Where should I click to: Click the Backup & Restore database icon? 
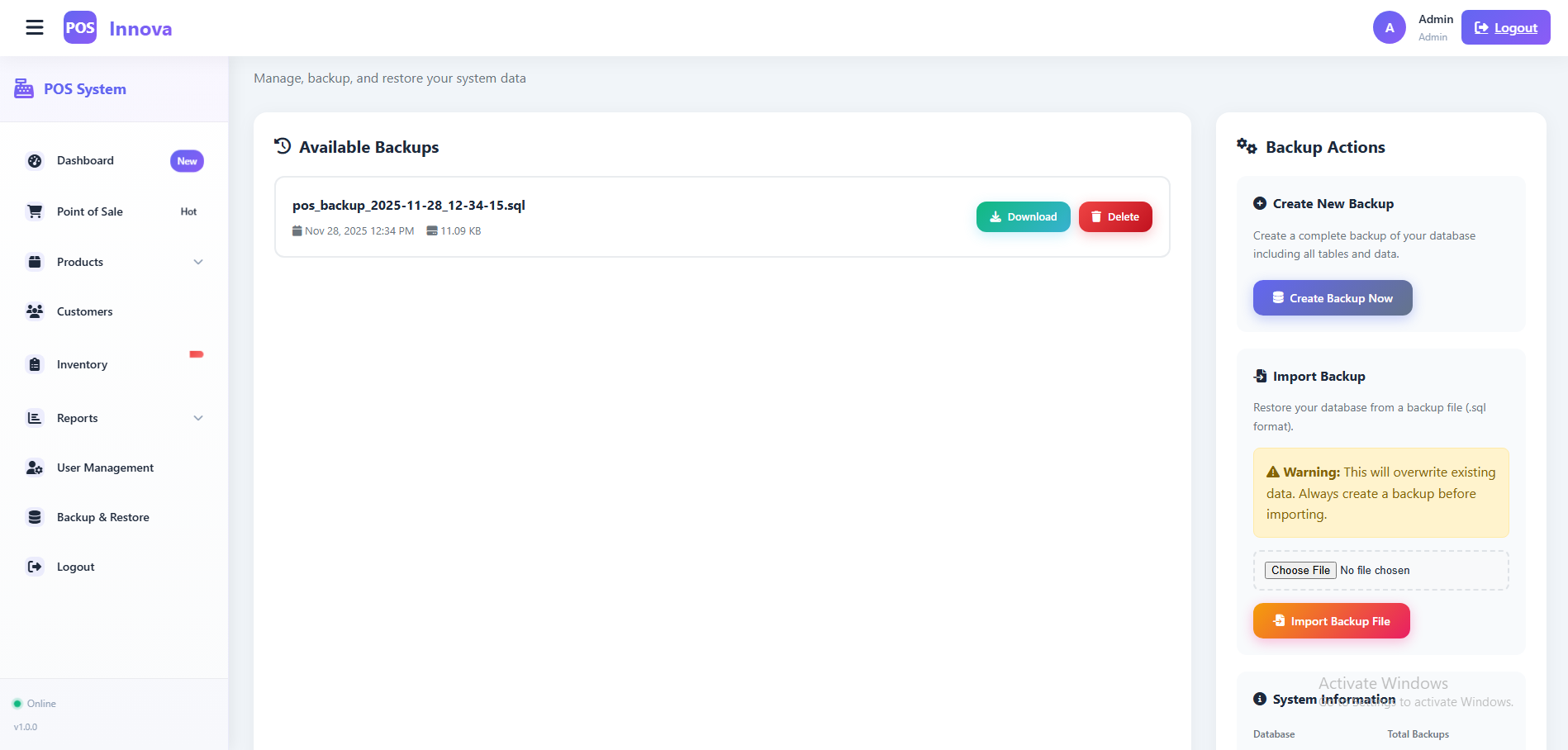(x=35, y=517)
